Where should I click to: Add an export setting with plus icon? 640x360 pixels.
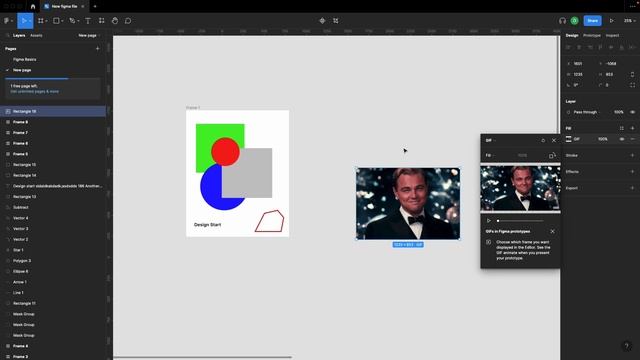[x=632, y=188]
